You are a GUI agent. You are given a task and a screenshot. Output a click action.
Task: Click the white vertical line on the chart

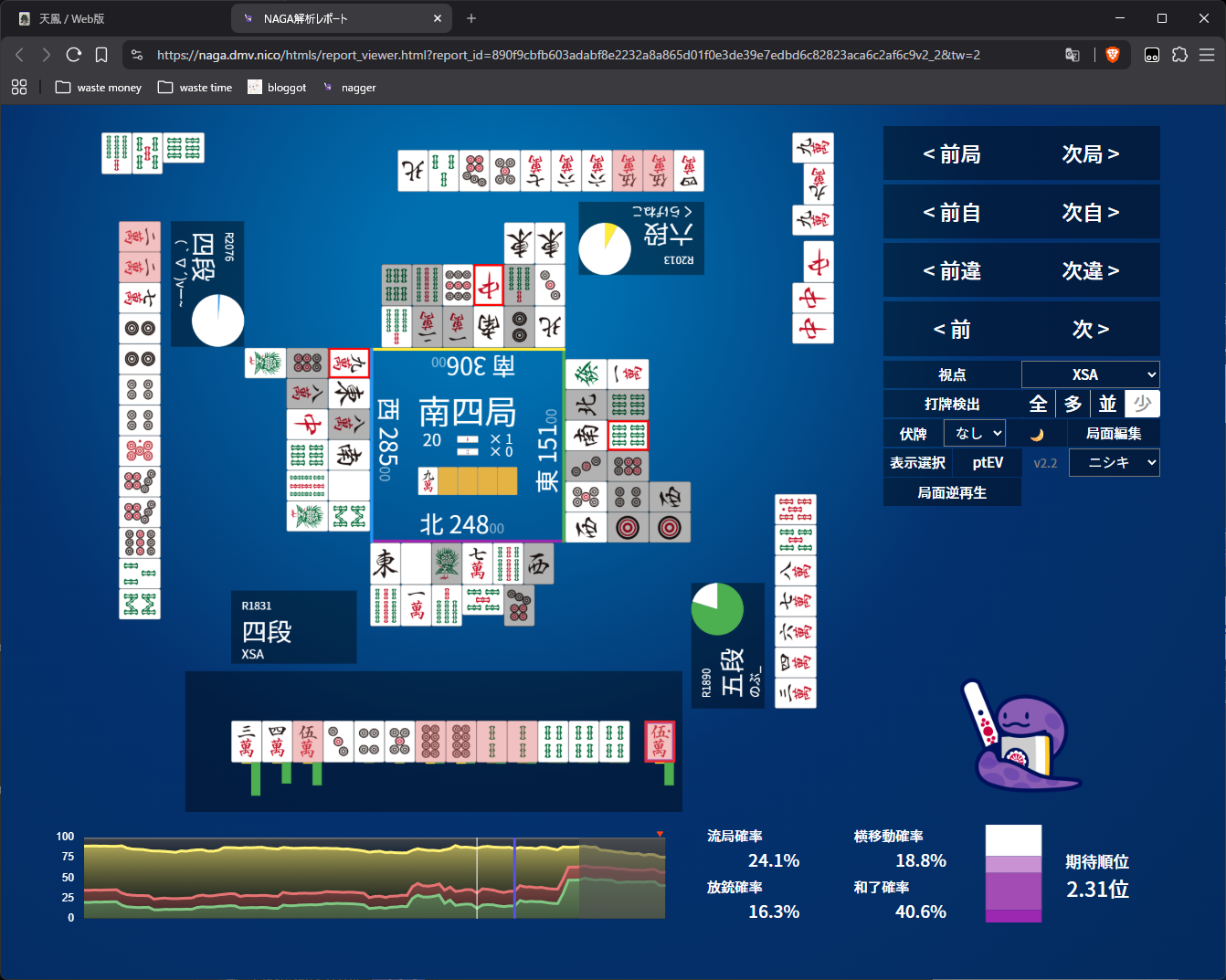[477, 878]
